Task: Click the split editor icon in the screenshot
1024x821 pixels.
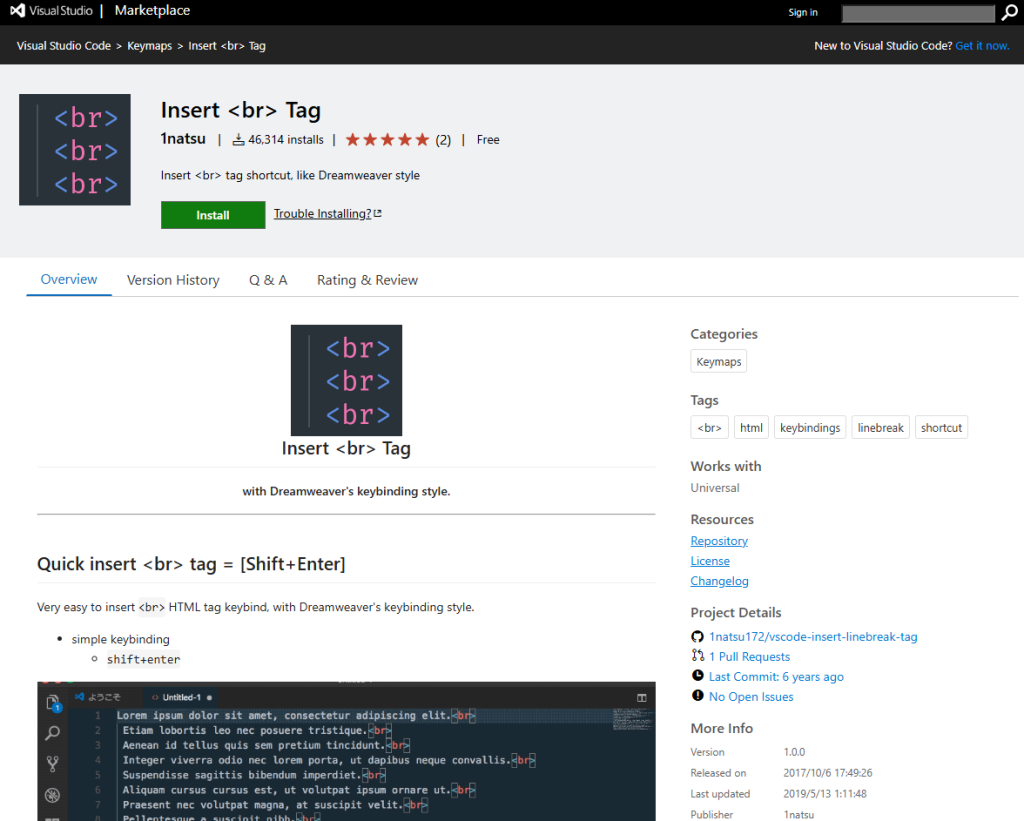Action: 642,698
